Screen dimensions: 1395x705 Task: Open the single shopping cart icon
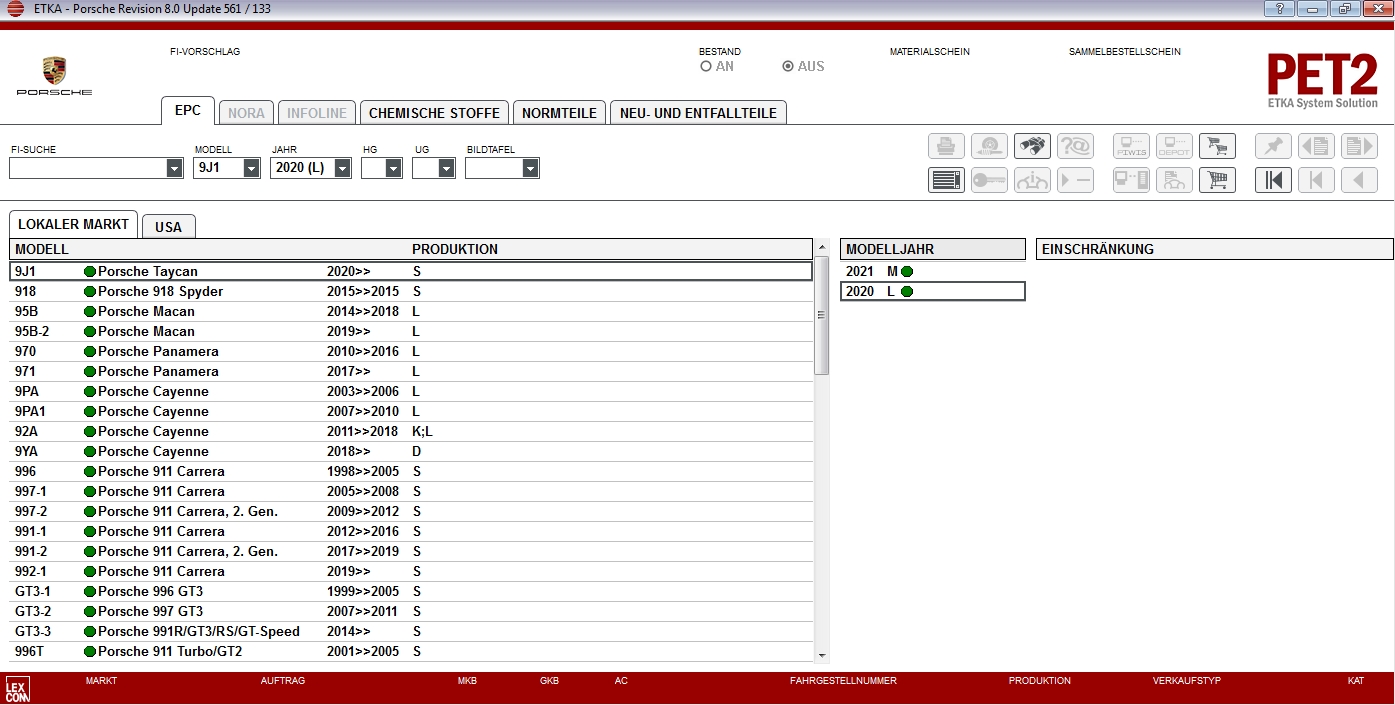pyautogui.click(x=1217, y=180)
